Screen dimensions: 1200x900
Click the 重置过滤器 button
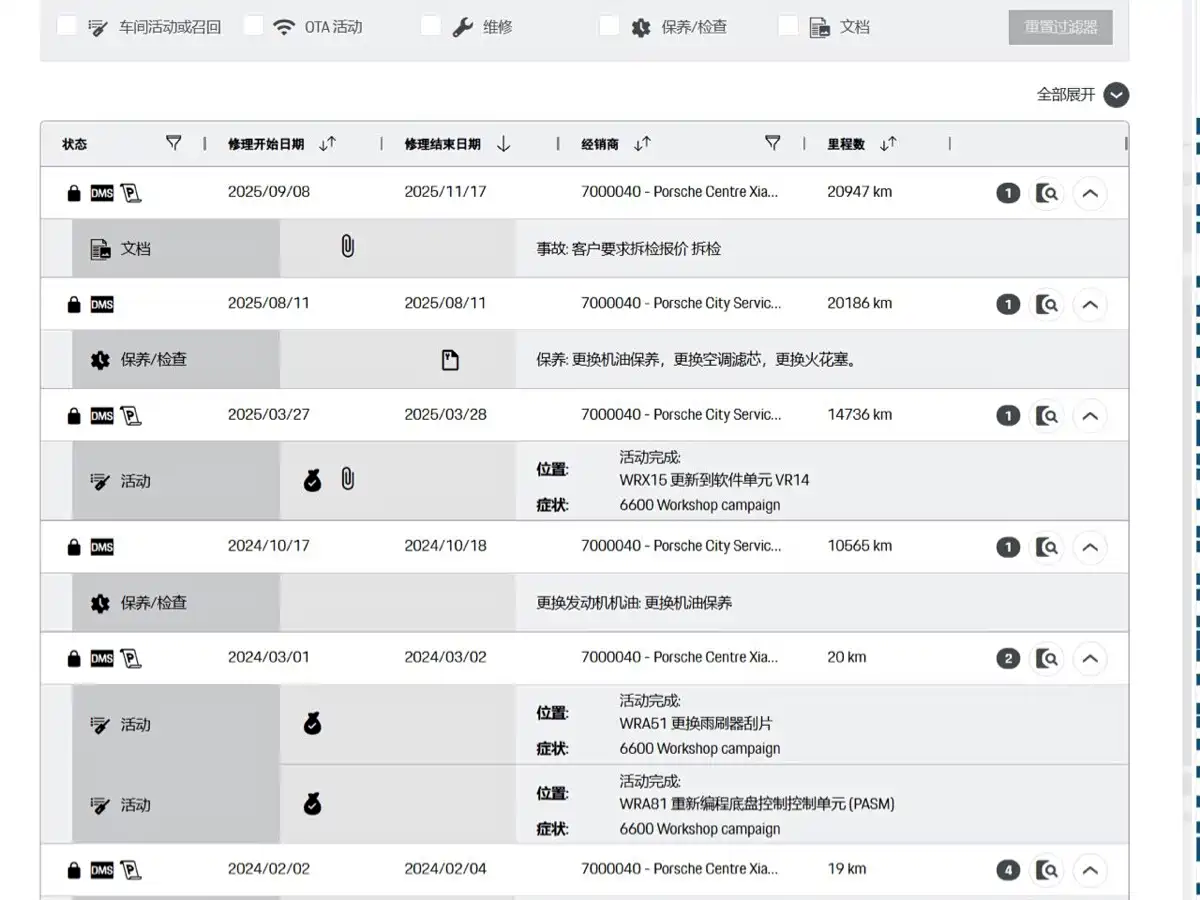(x=1060, y=27)
